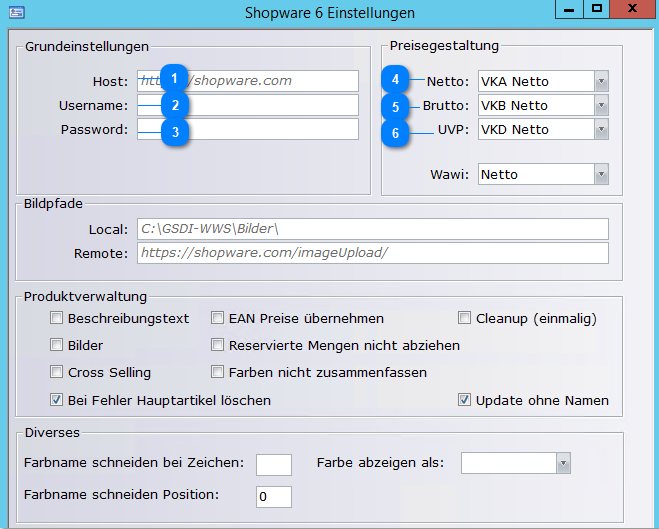
Task: Maximize the Shopware 6 Einstellungen window
Action: coord(596,9)
